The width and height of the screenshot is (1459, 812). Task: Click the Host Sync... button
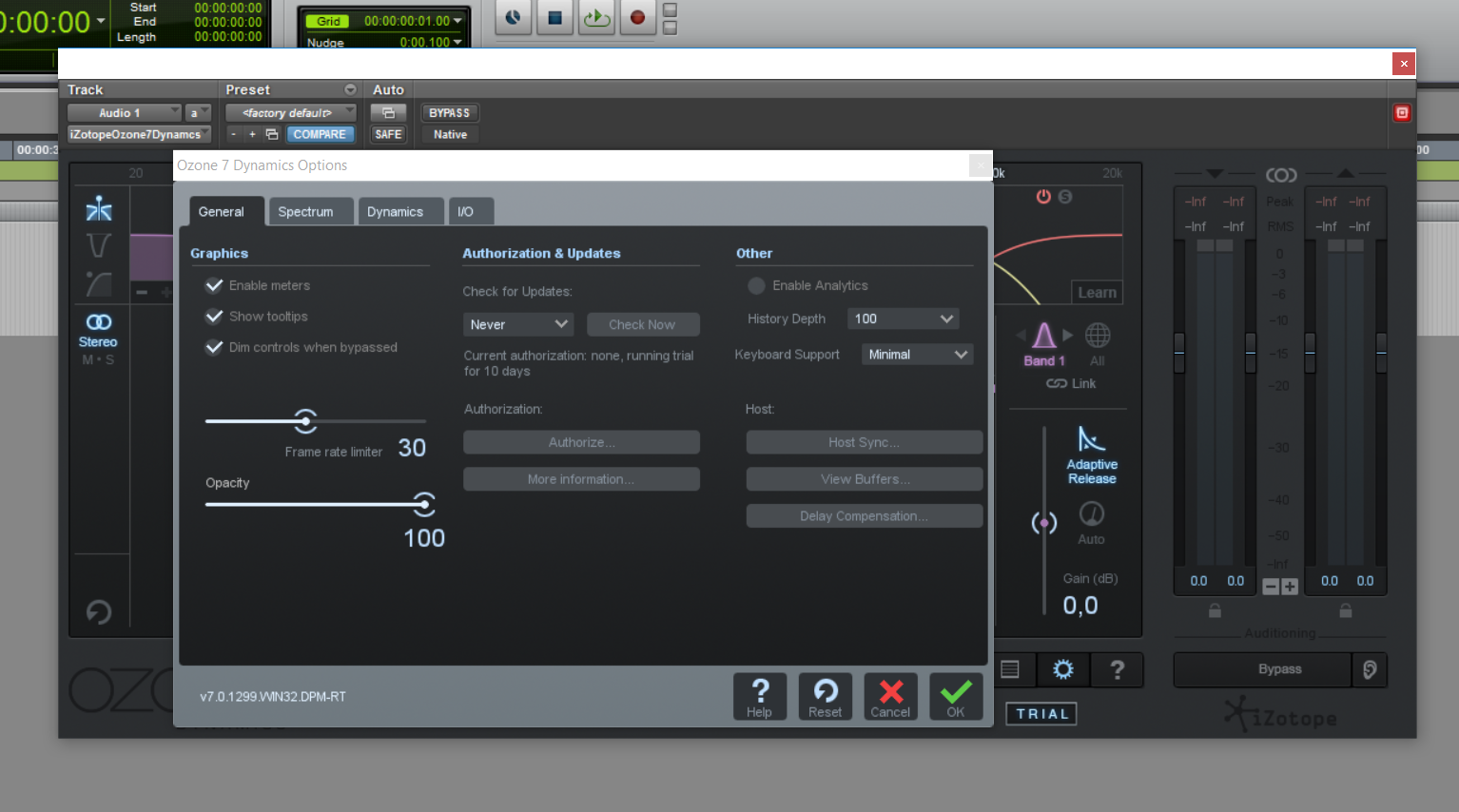(x=865, y=442)
